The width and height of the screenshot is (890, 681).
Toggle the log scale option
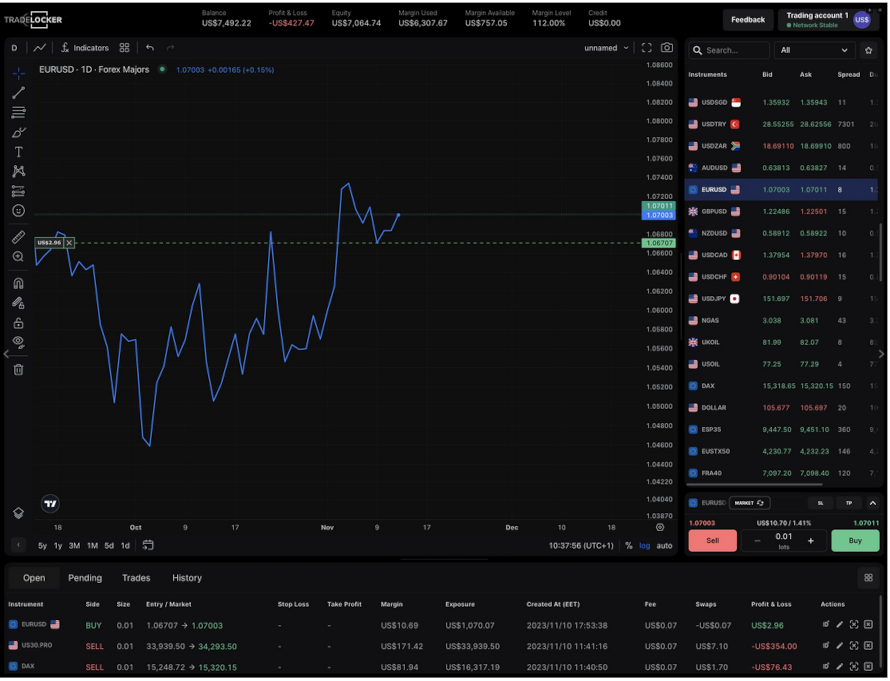pos(644,546)
